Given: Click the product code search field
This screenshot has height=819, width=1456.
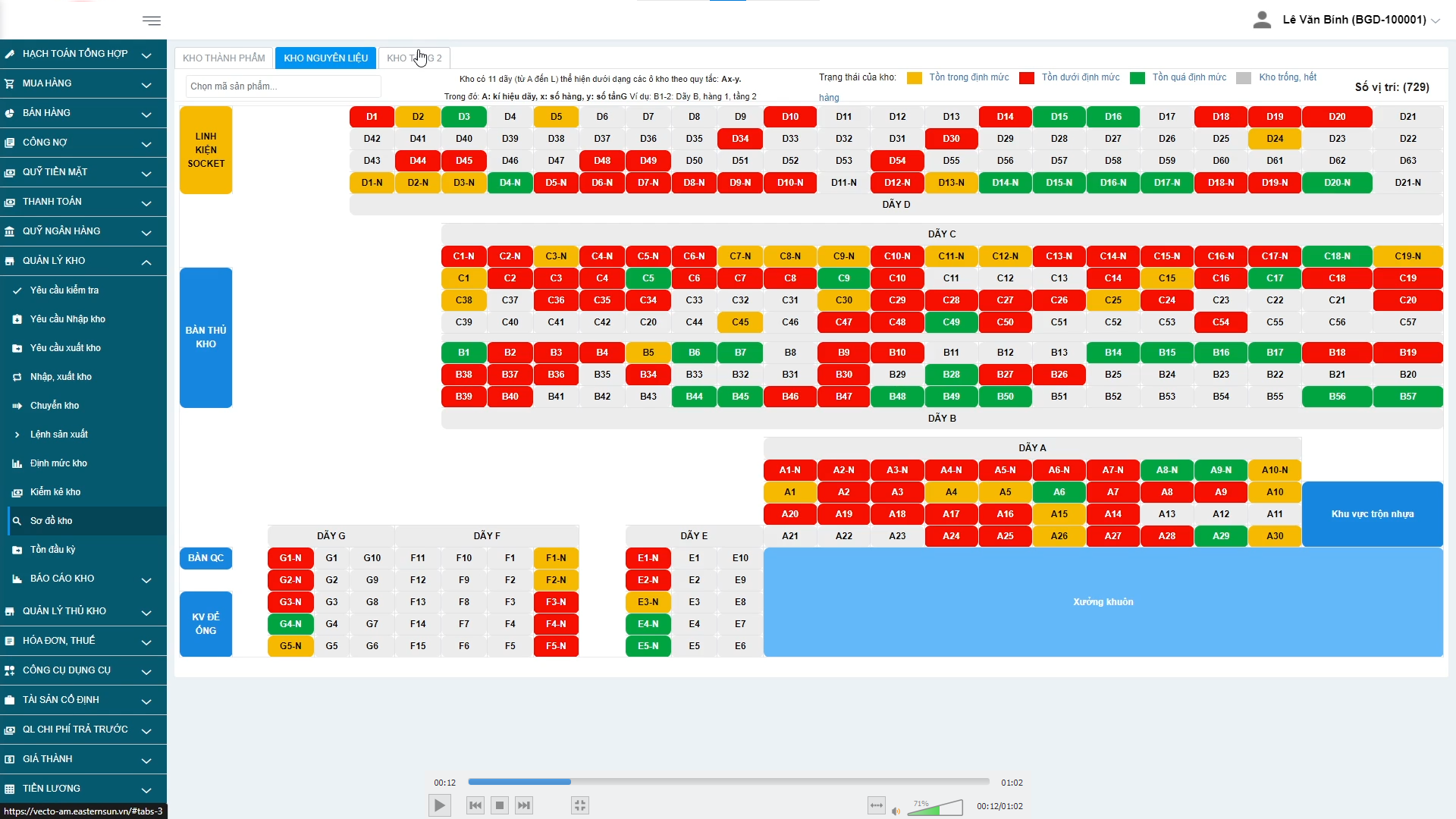Looking at the screenshot, I should [x=282, y=86].
